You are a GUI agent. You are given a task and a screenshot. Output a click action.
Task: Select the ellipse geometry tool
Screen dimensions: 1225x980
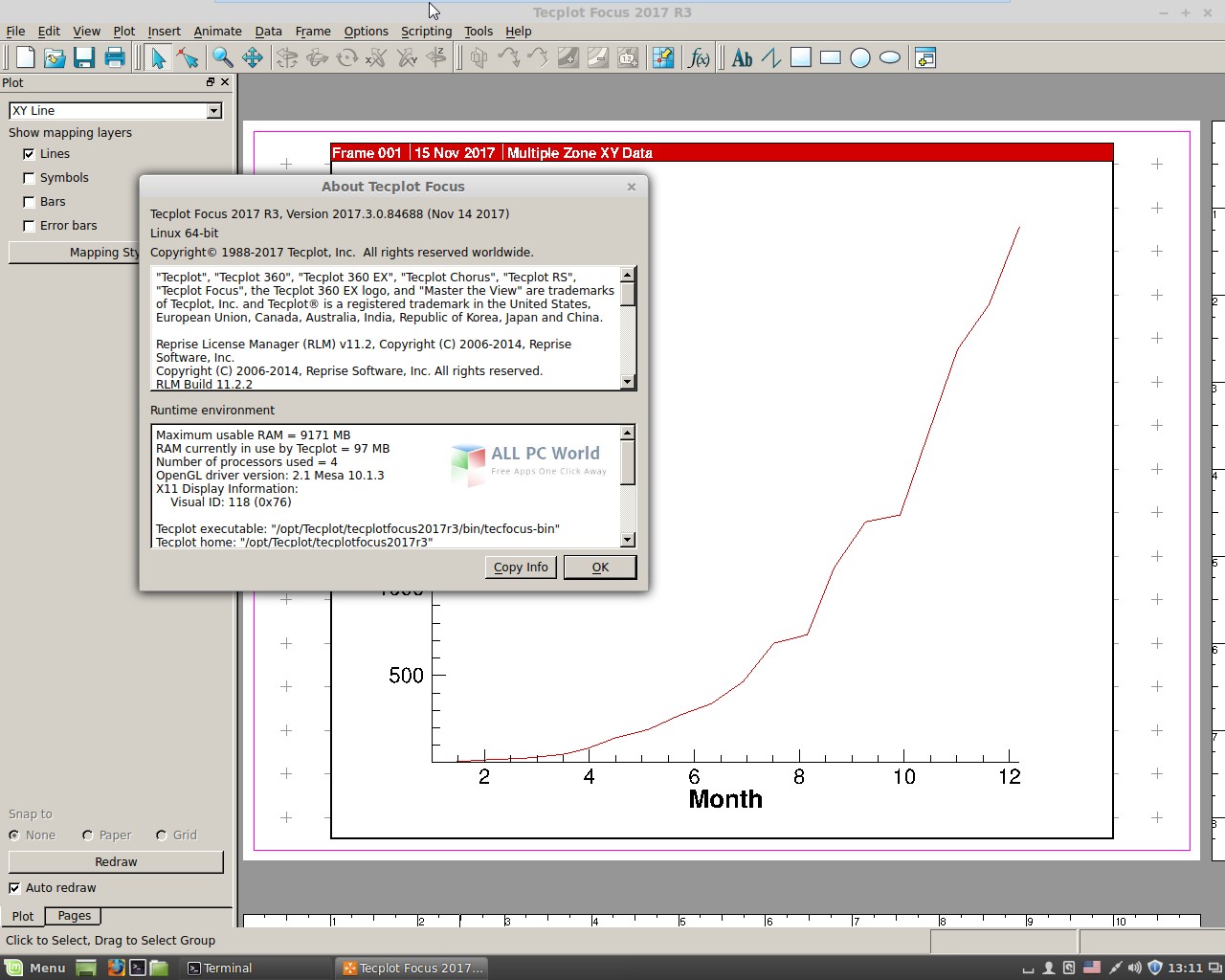pos(890,57)
